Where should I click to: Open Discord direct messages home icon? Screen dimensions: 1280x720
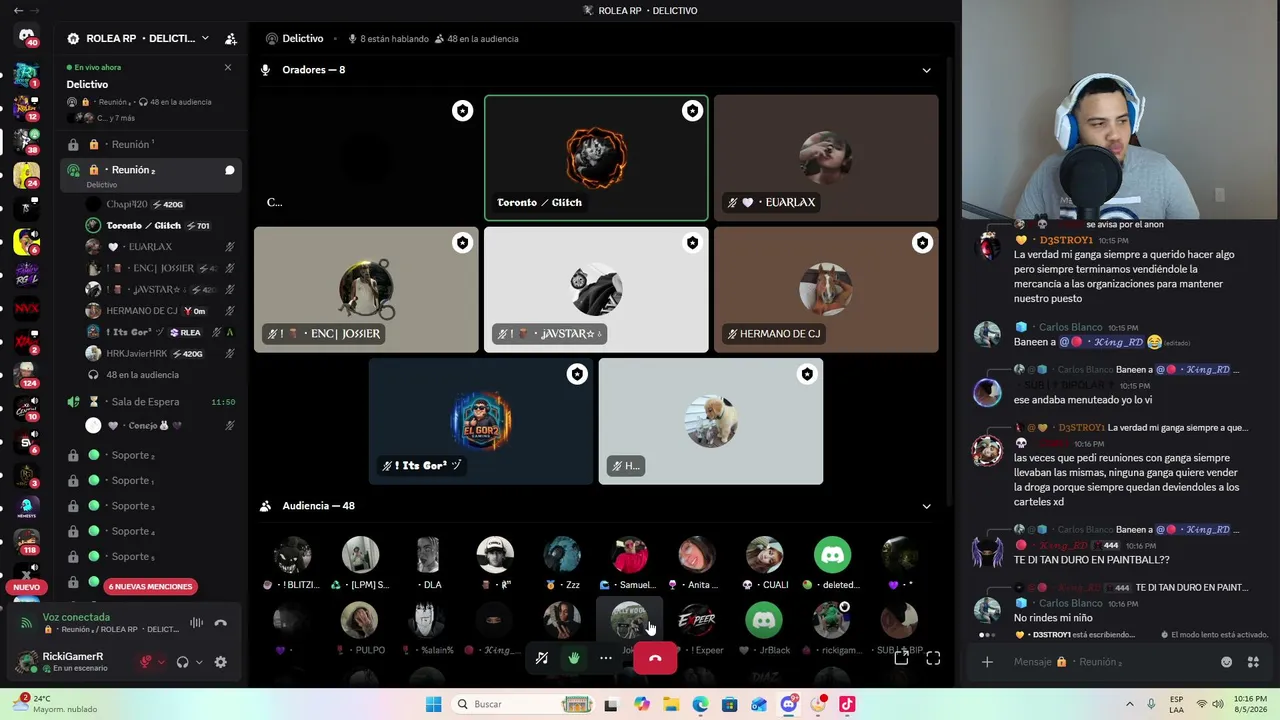click(x=27, y=36)
